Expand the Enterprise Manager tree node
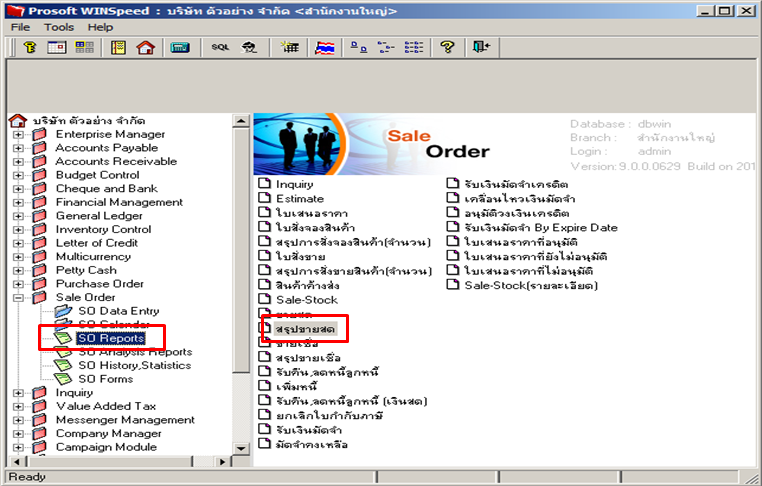The image size is (762, 486). click(x=18, y=134)
